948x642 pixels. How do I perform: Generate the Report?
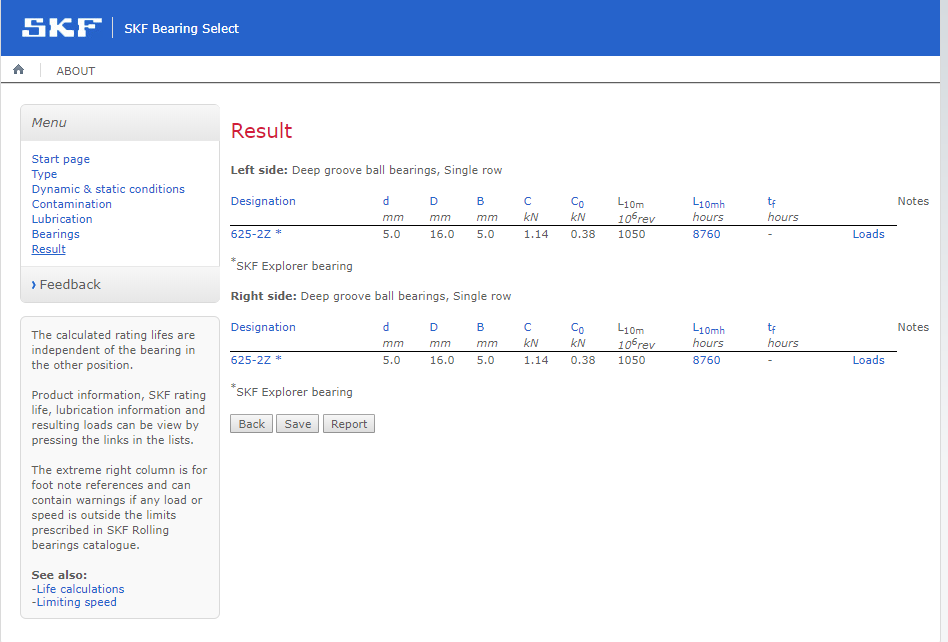349,424
